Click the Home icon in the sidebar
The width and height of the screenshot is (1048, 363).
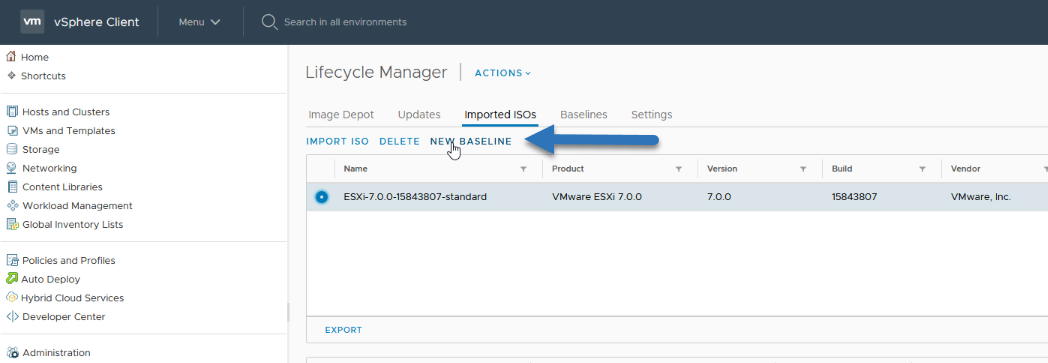11,57
